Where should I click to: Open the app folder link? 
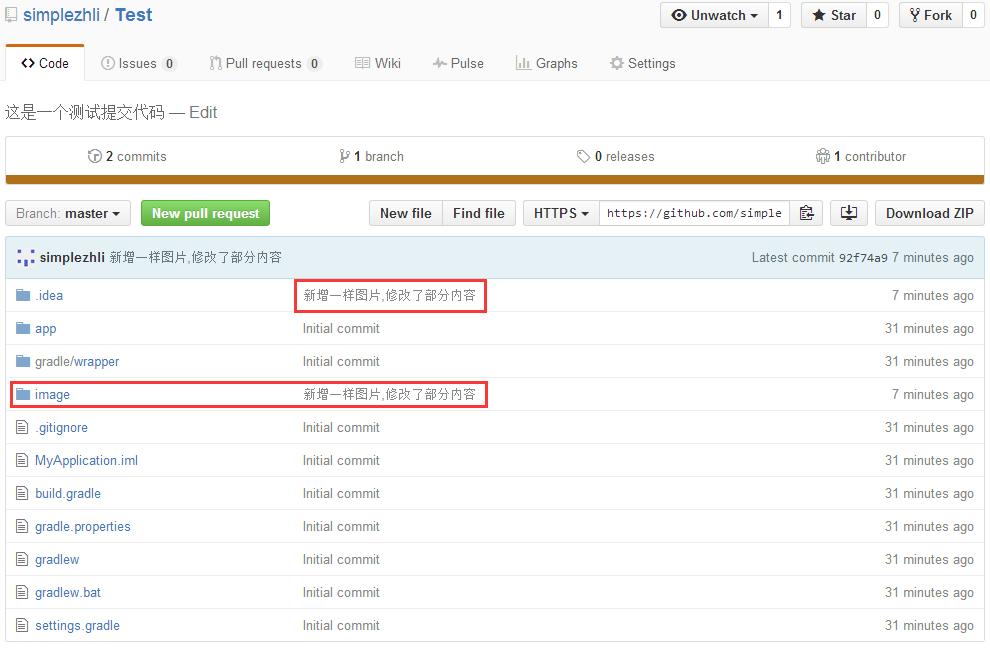point(45,329)
